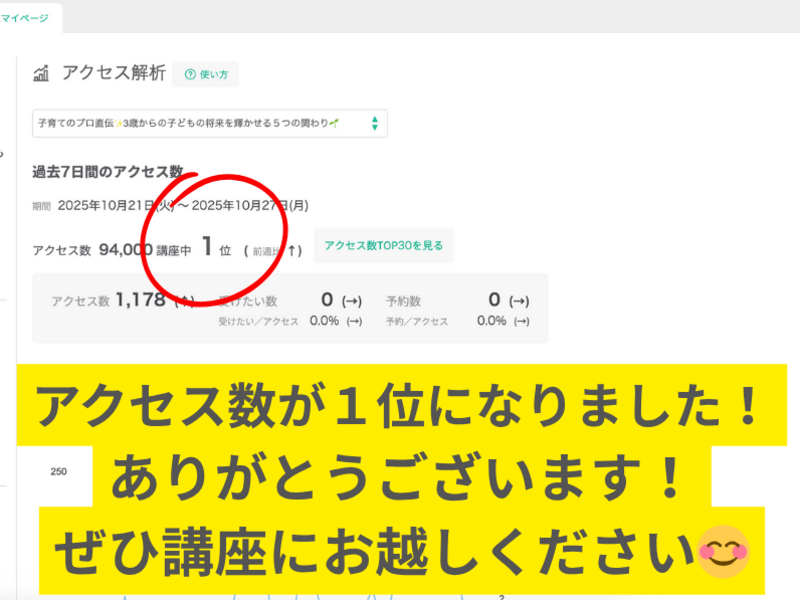This screenshot has height=600, width=800.
Task: Click the up arrow trend icon after 前週比
Action: click(x=293, y=250)
